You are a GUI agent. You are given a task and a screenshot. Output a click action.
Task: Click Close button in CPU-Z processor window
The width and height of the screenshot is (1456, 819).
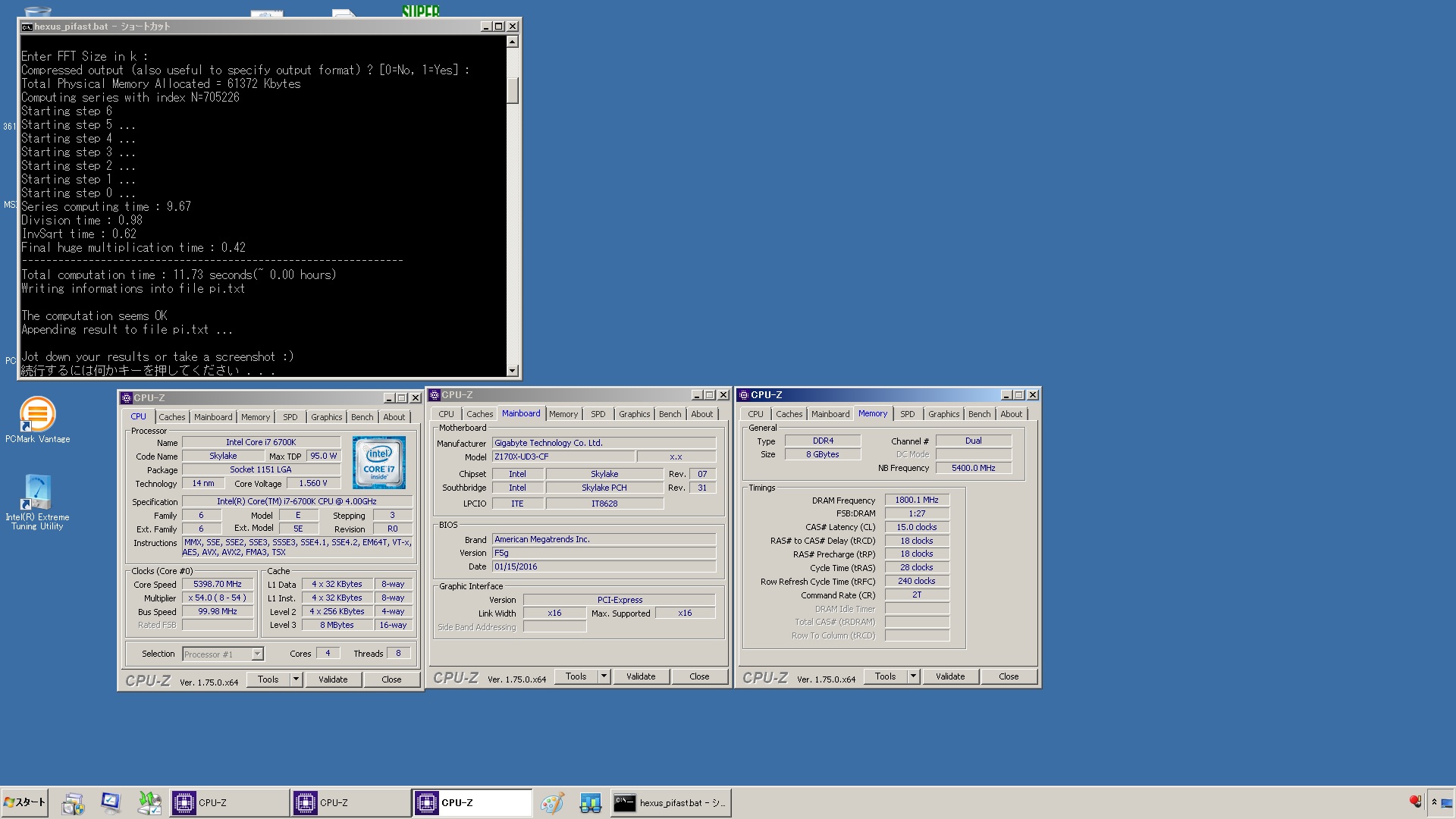coord(391,679)
